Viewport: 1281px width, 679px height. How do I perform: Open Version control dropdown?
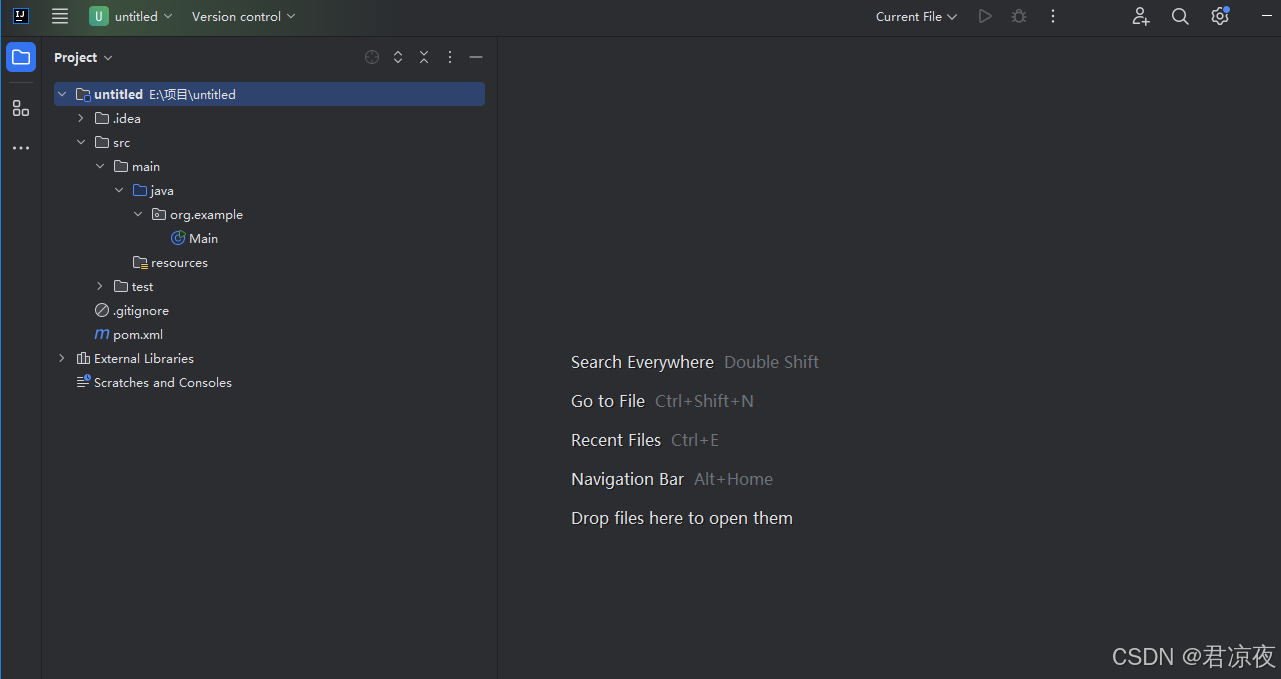[x=243, y=16]
